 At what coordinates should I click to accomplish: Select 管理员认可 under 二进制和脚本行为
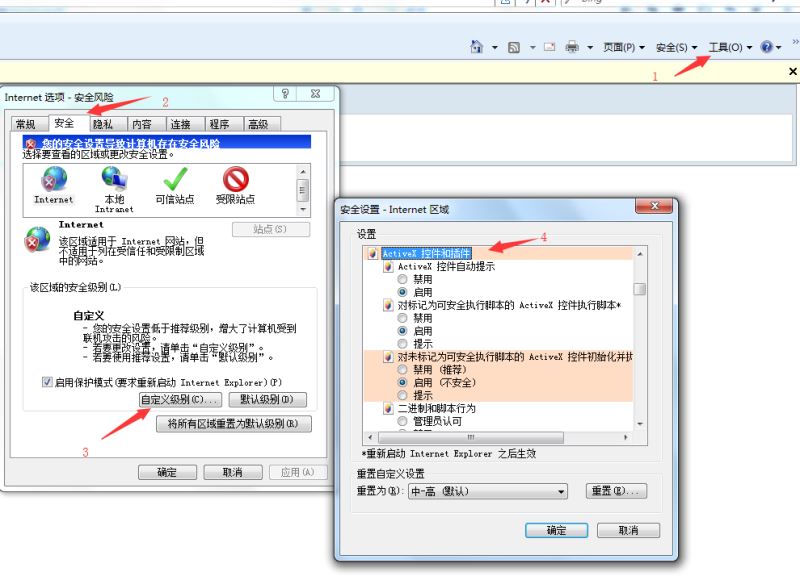click(403, 421)
